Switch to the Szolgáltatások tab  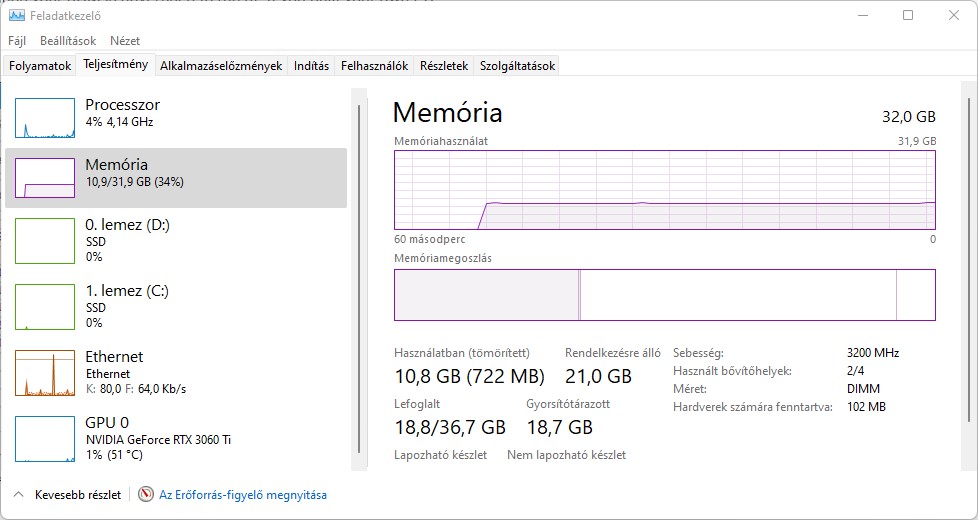click(x=517, y=66)
